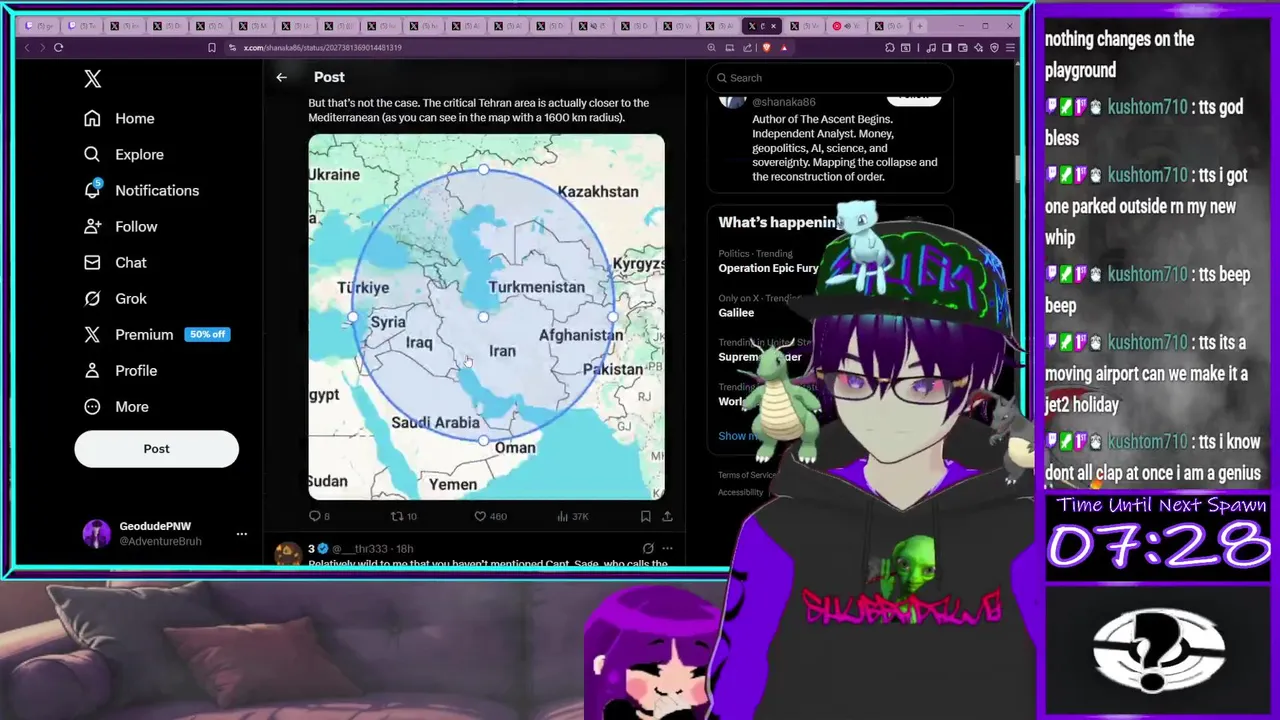Open the Middle East radius map image

coord(486,316)
